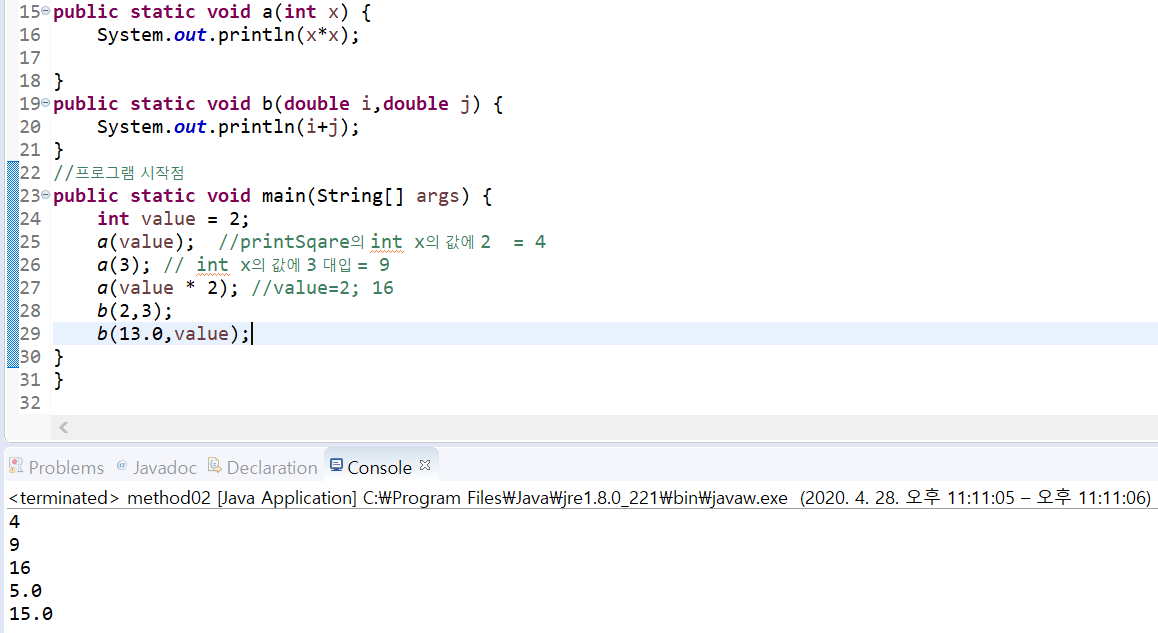This screenshot has height=633, width=1158.
Task: Click line number 24 in the gutter
Action: pos(30,219)
